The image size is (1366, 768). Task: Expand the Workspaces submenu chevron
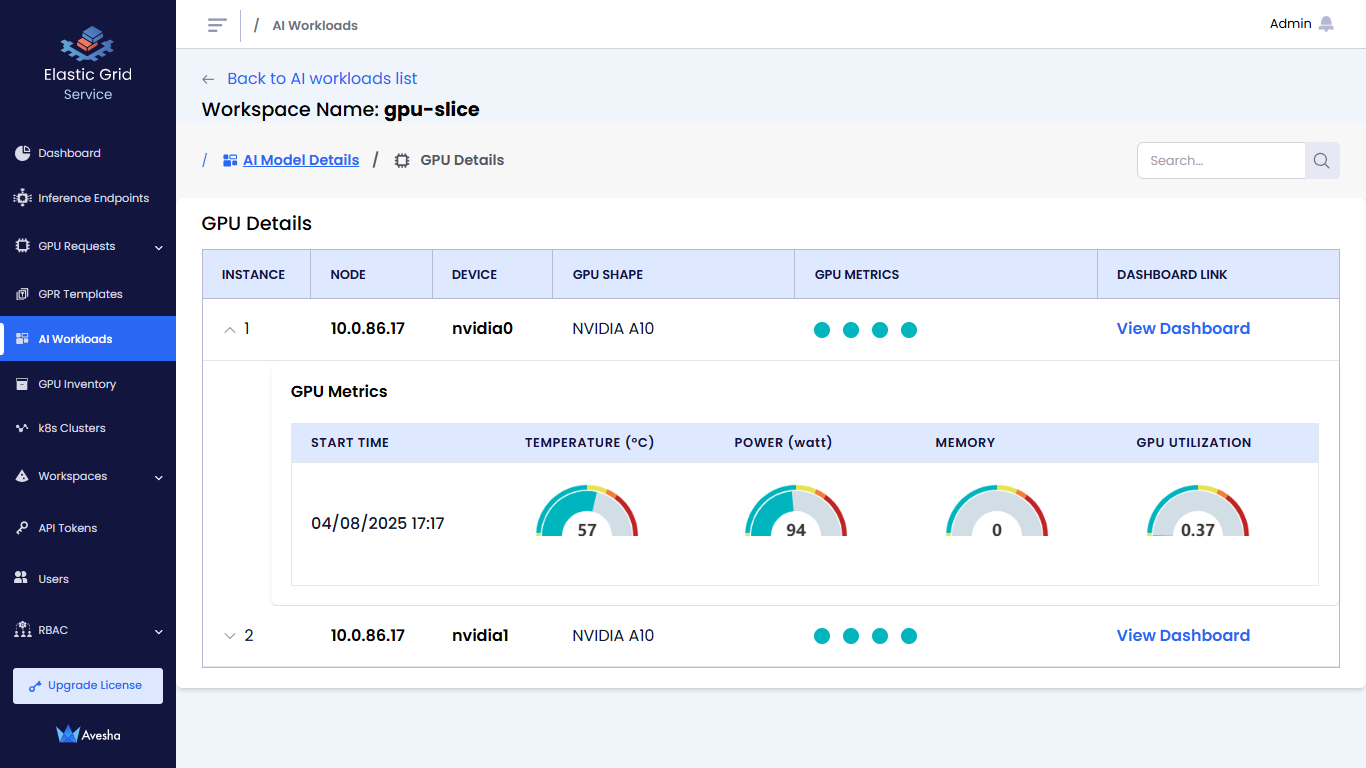click(158, 478)
